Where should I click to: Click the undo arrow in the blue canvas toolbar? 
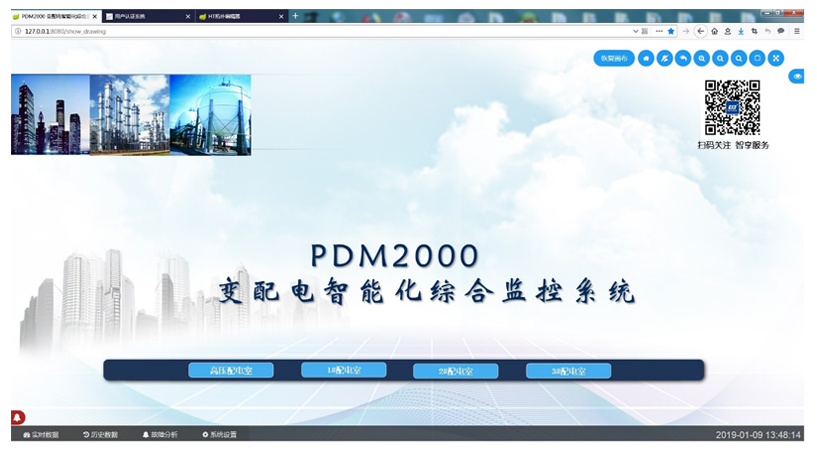(x=683, y=58)
